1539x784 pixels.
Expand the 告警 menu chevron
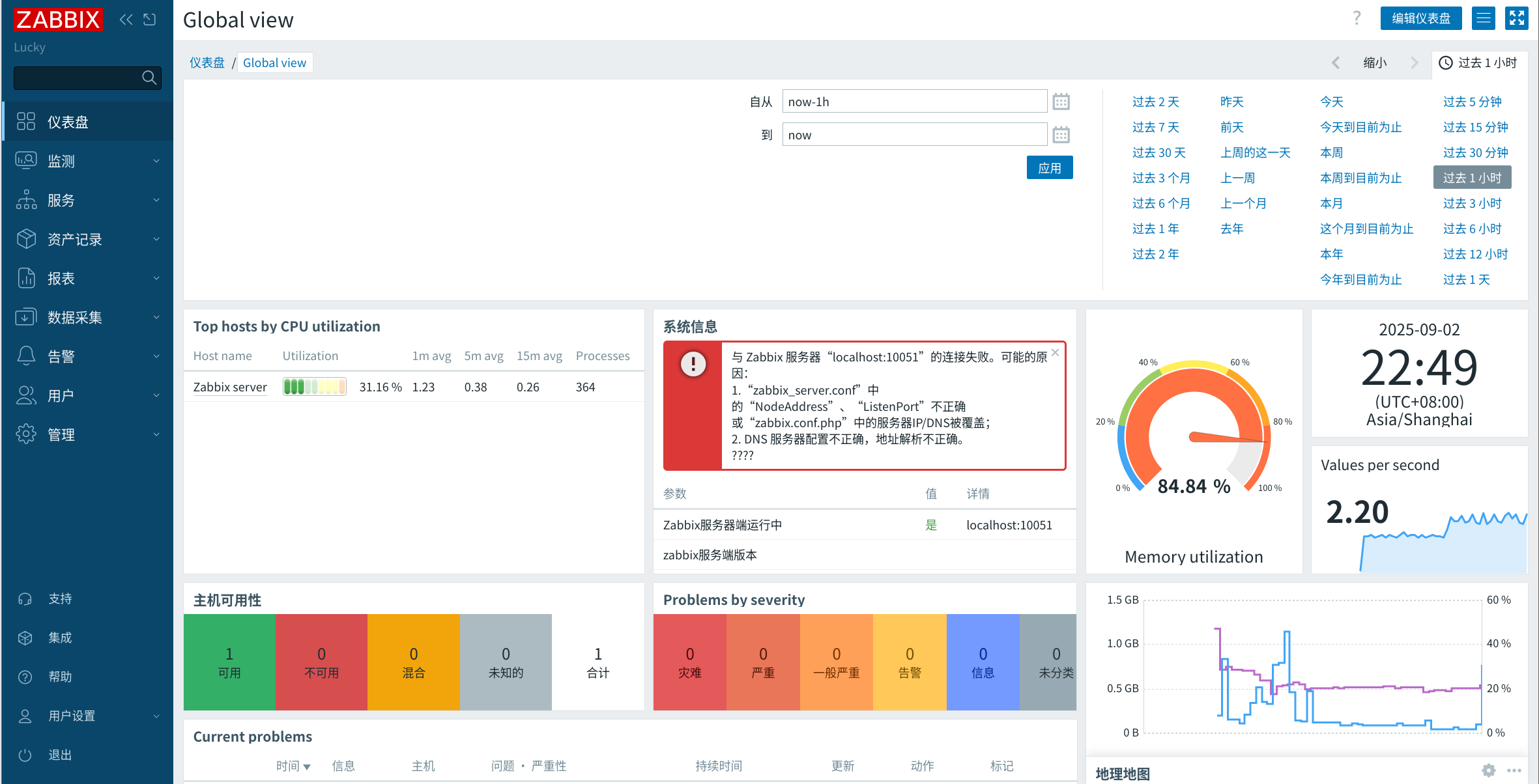[156, 356]
